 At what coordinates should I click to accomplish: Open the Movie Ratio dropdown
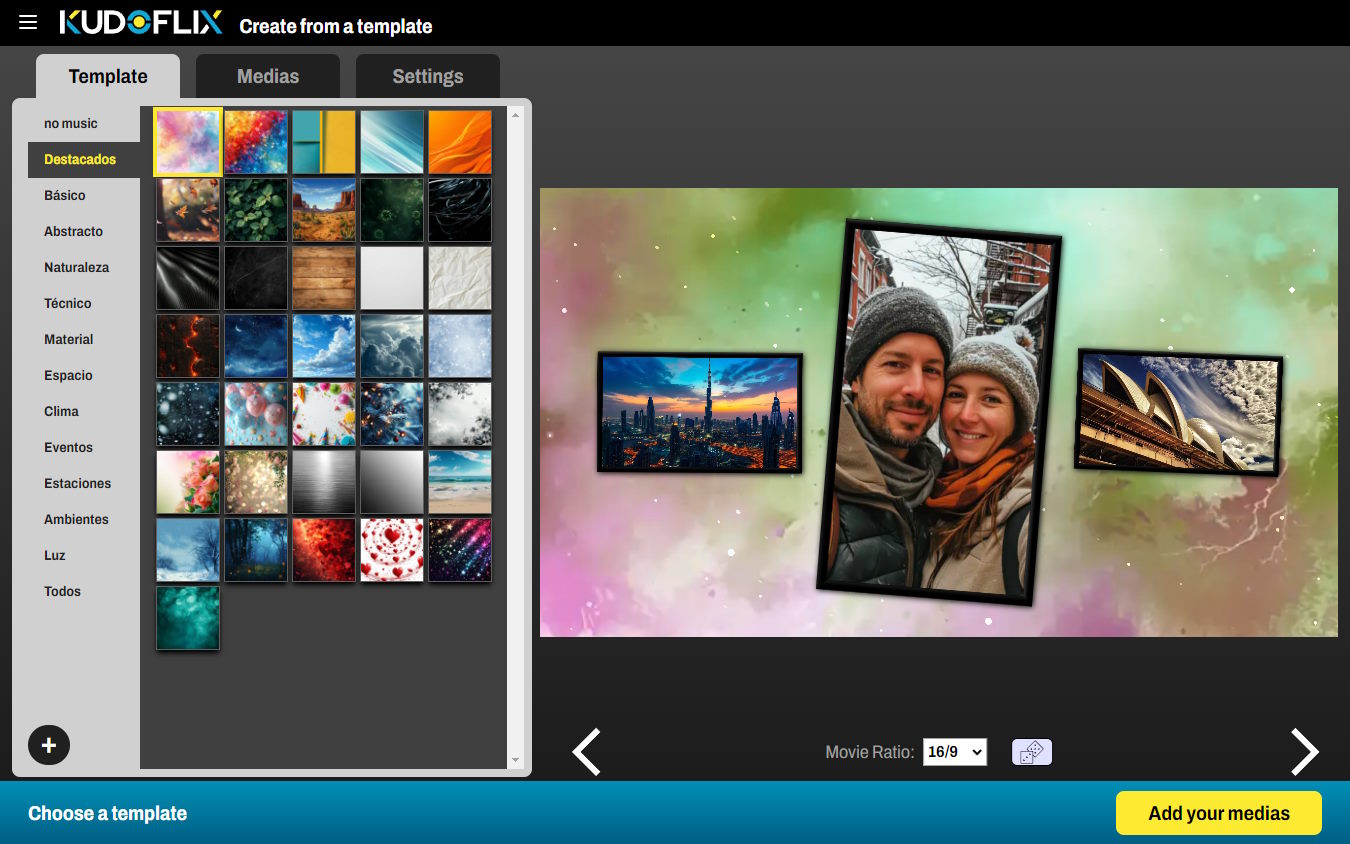point(954,752)
